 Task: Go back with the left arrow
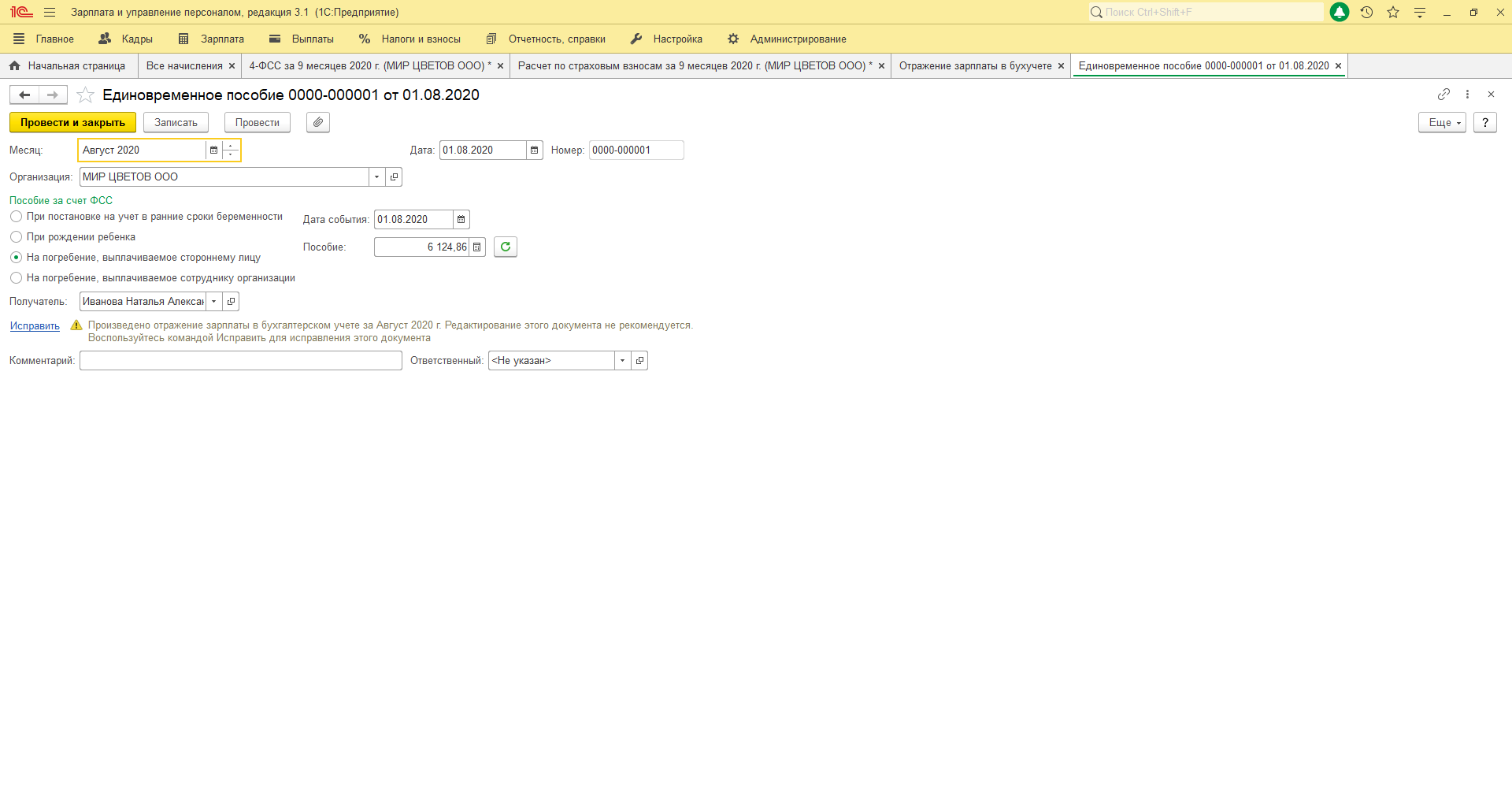coord(24,95)
